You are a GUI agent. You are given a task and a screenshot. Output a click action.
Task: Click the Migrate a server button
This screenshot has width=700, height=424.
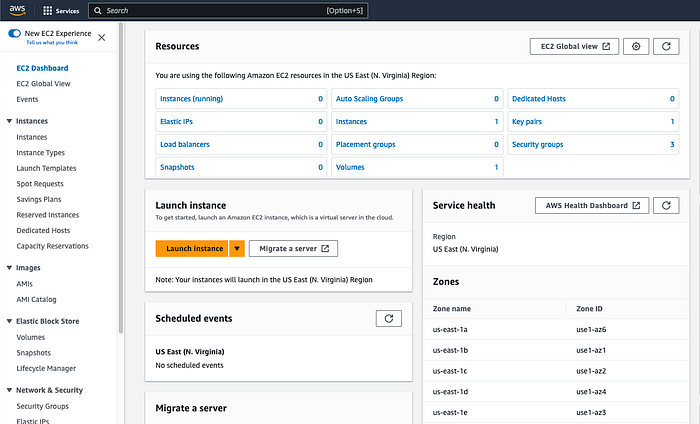[x=293, y=249]
